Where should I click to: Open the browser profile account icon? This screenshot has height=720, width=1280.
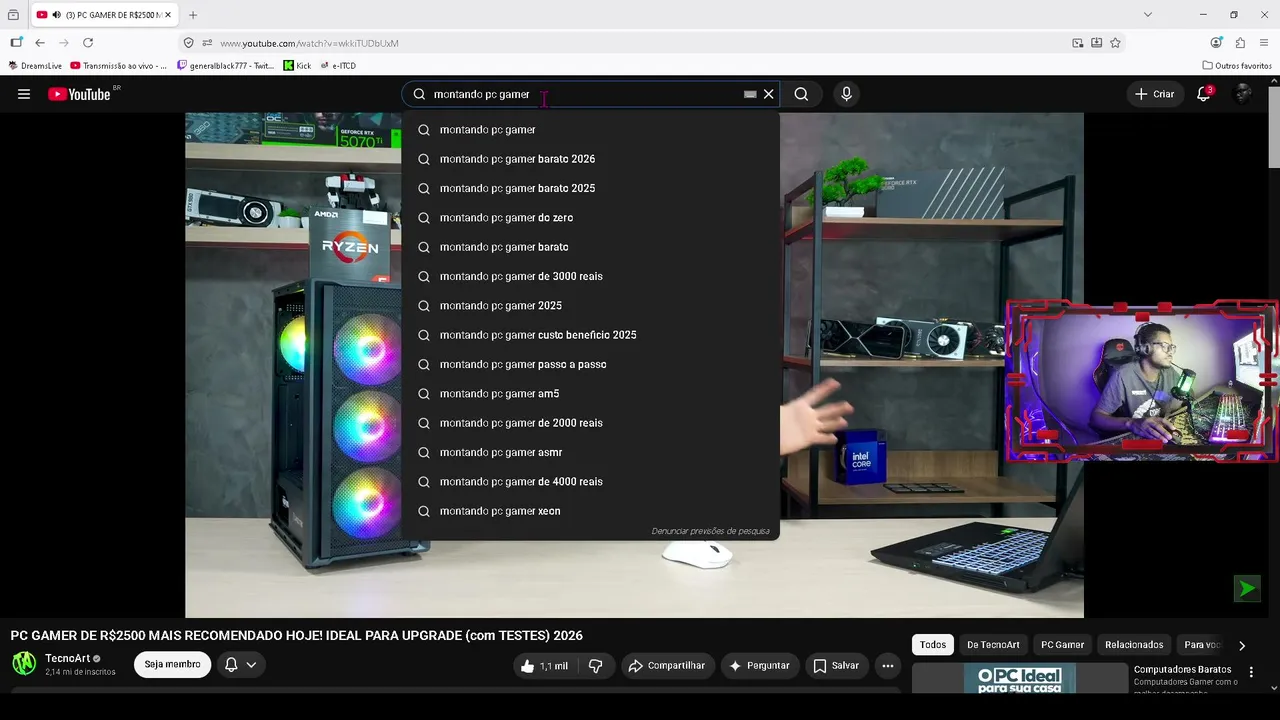(x=1216, y=43)
